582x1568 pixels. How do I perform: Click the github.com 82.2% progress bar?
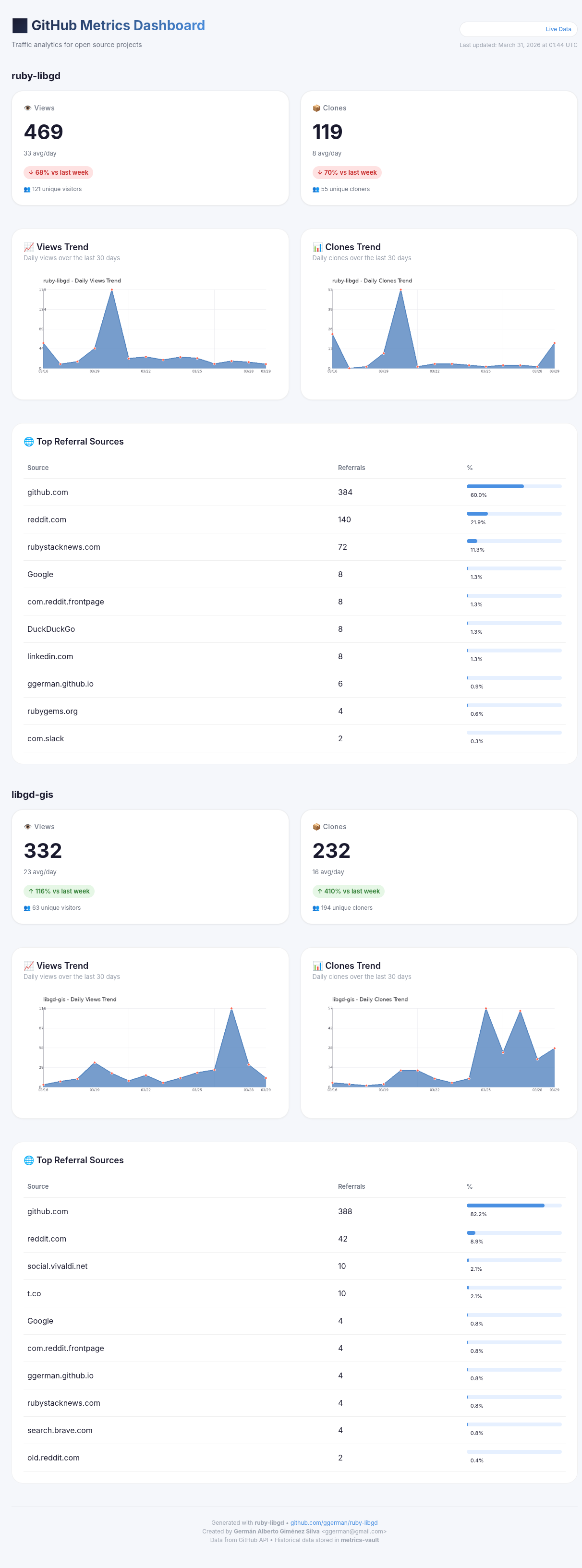click(513, 1205)
